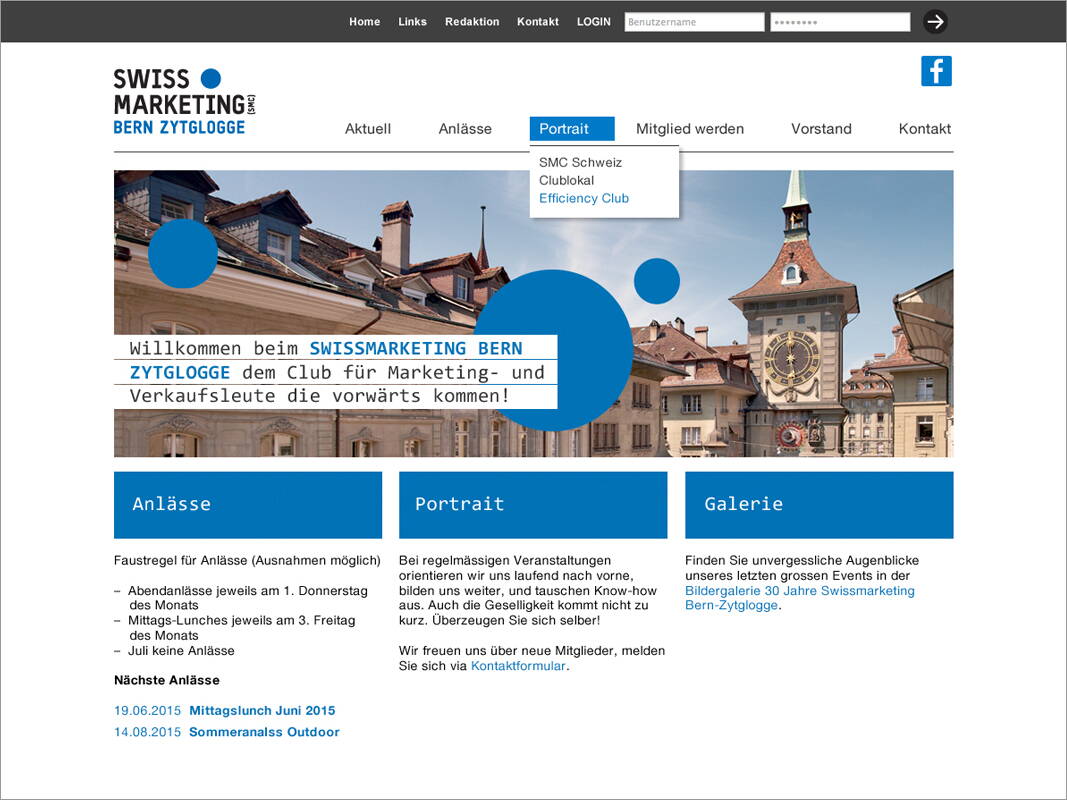Open the blue Galerie section header
Viewport: 1067px width, 800px height.
click(819, 505)
